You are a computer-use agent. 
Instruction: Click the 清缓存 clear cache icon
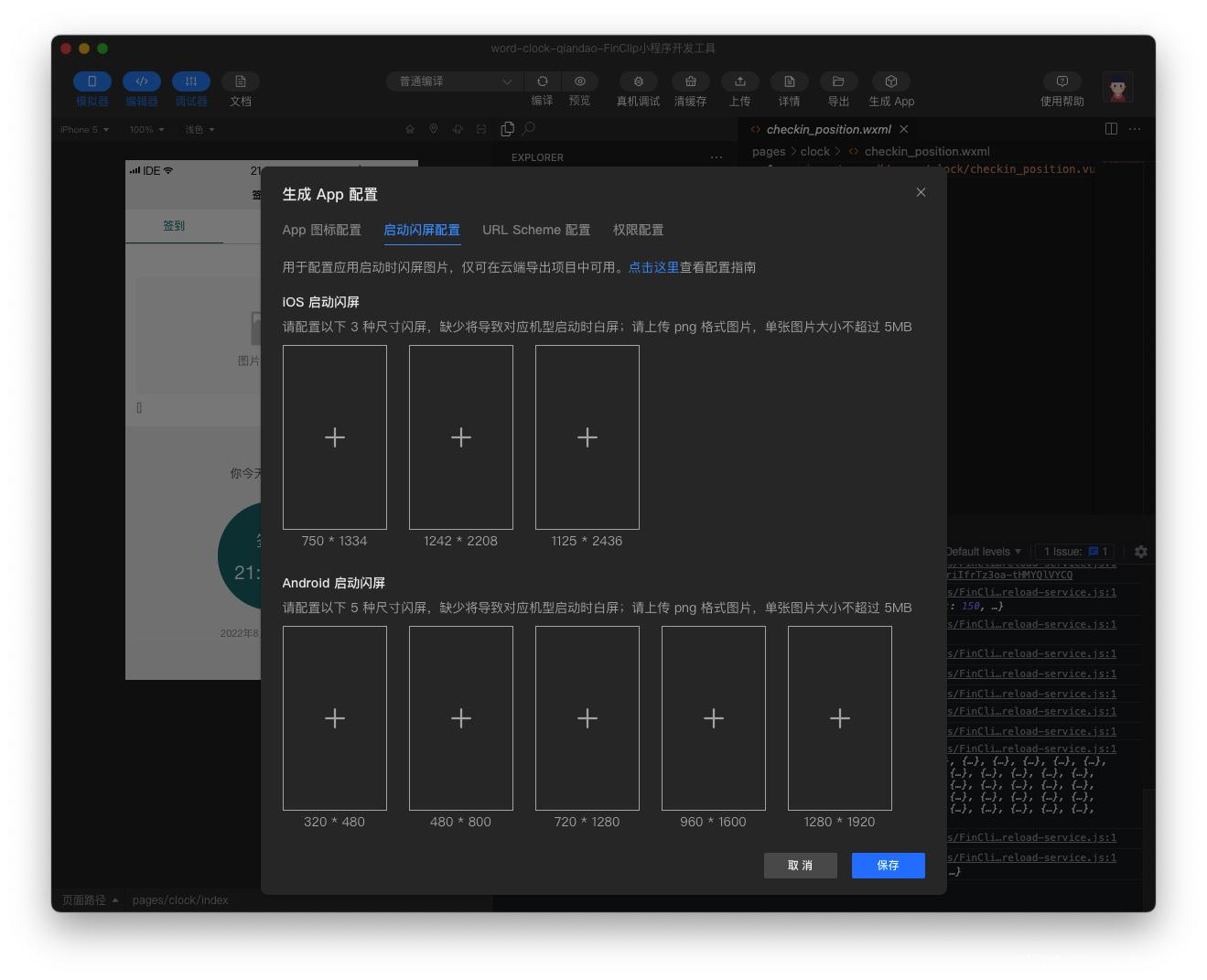coord(691,81)
